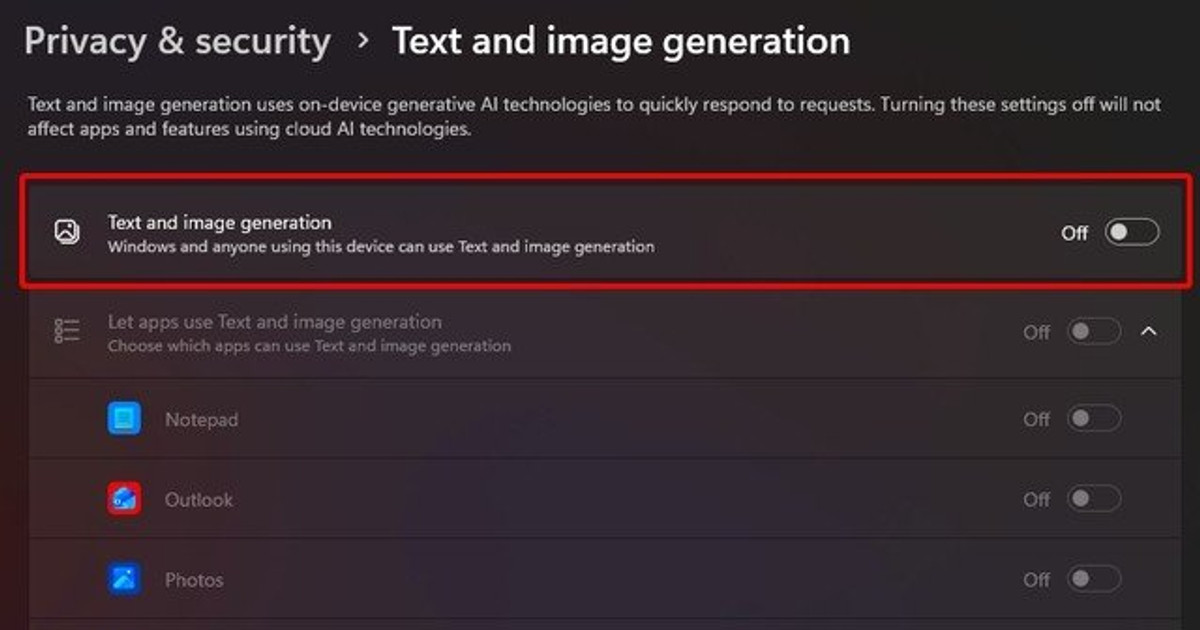The width and height of the screenshot is (1200, 630).
Task: Click the Text and image generation page heading
Action: coord(621,41)
